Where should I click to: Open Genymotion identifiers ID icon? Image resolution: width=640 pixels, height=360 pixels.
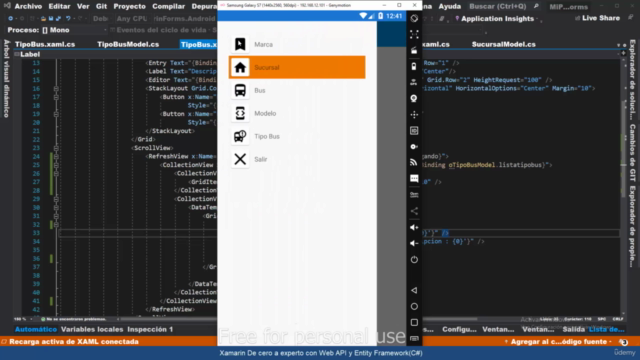click(x=414, y=131)
